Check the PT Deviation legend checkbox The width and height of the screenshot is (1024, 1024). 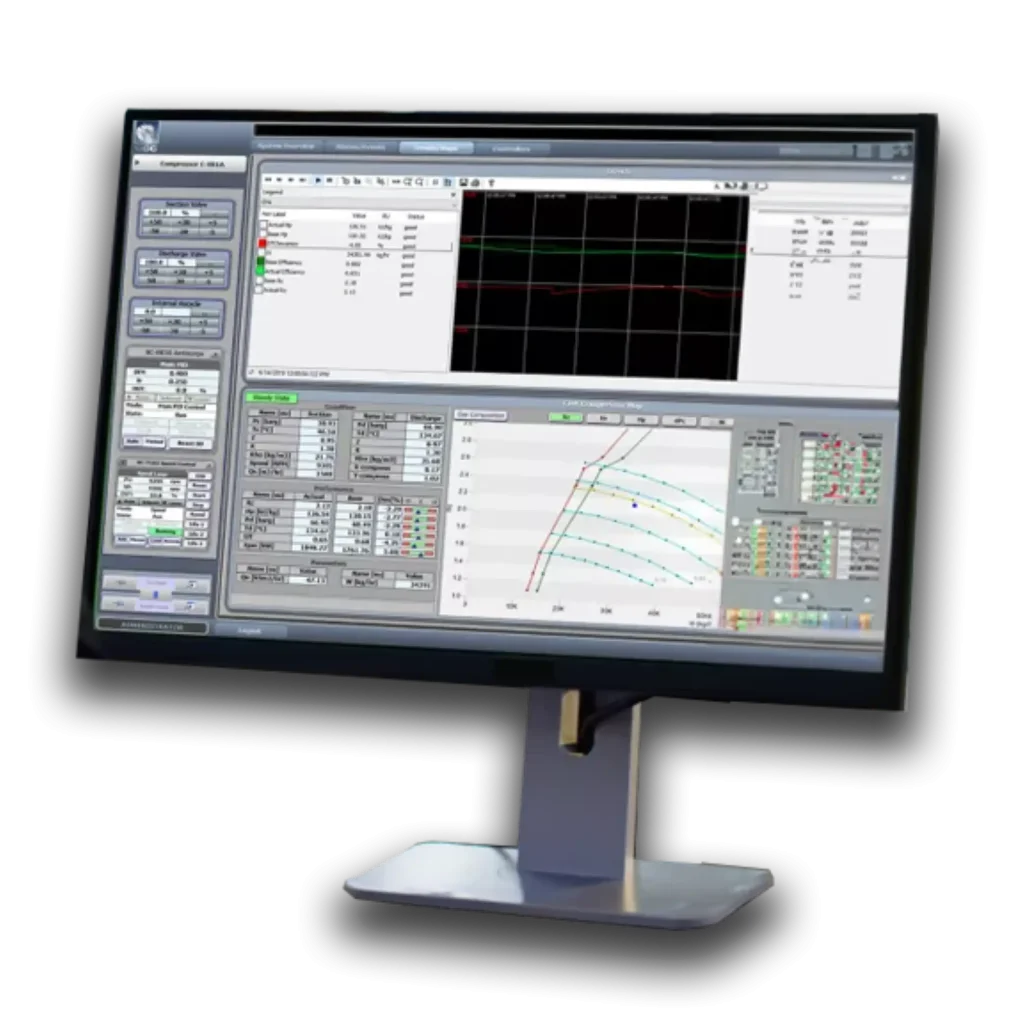261,244
